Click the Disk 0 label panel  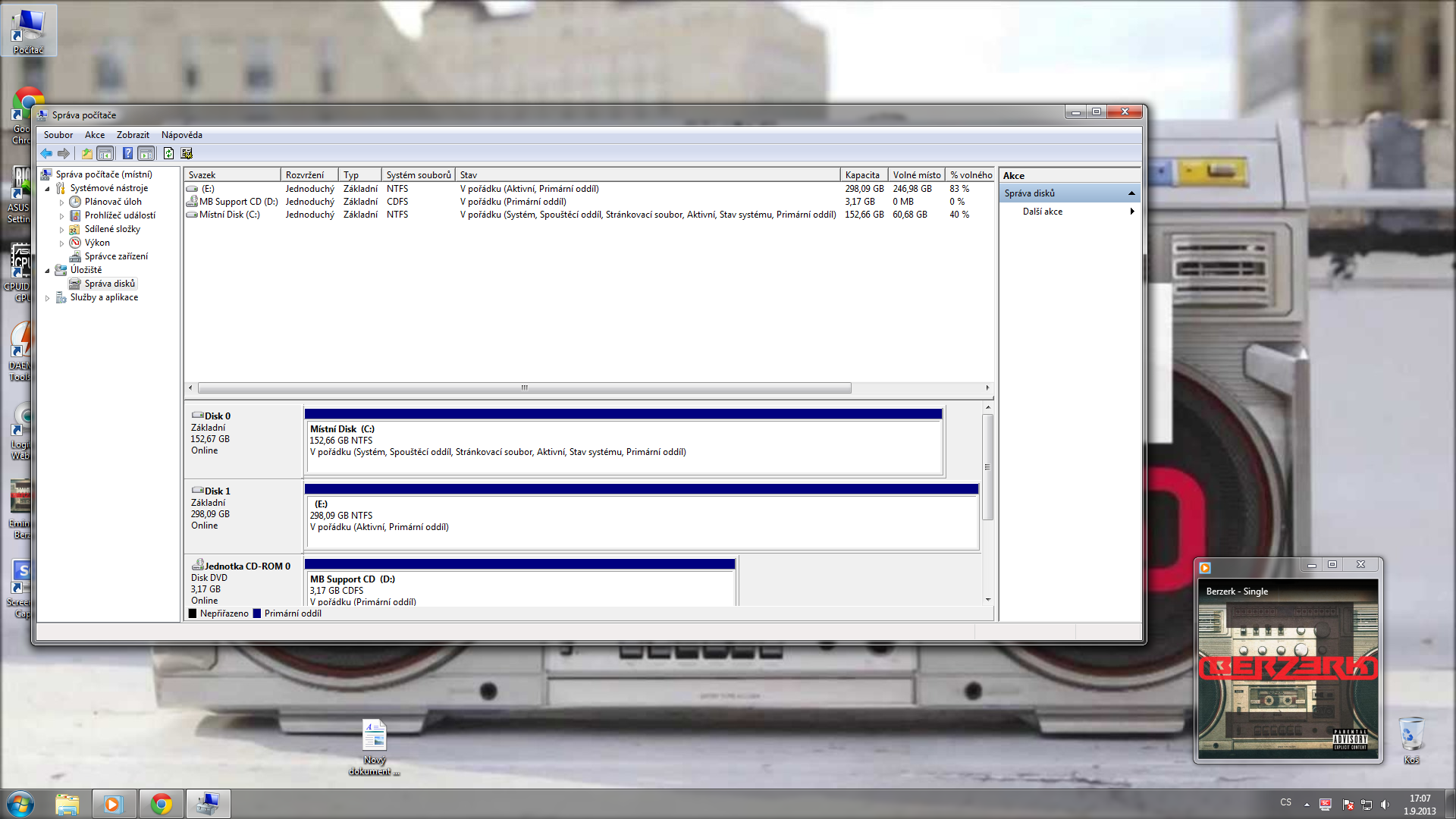tap(243, 441)
